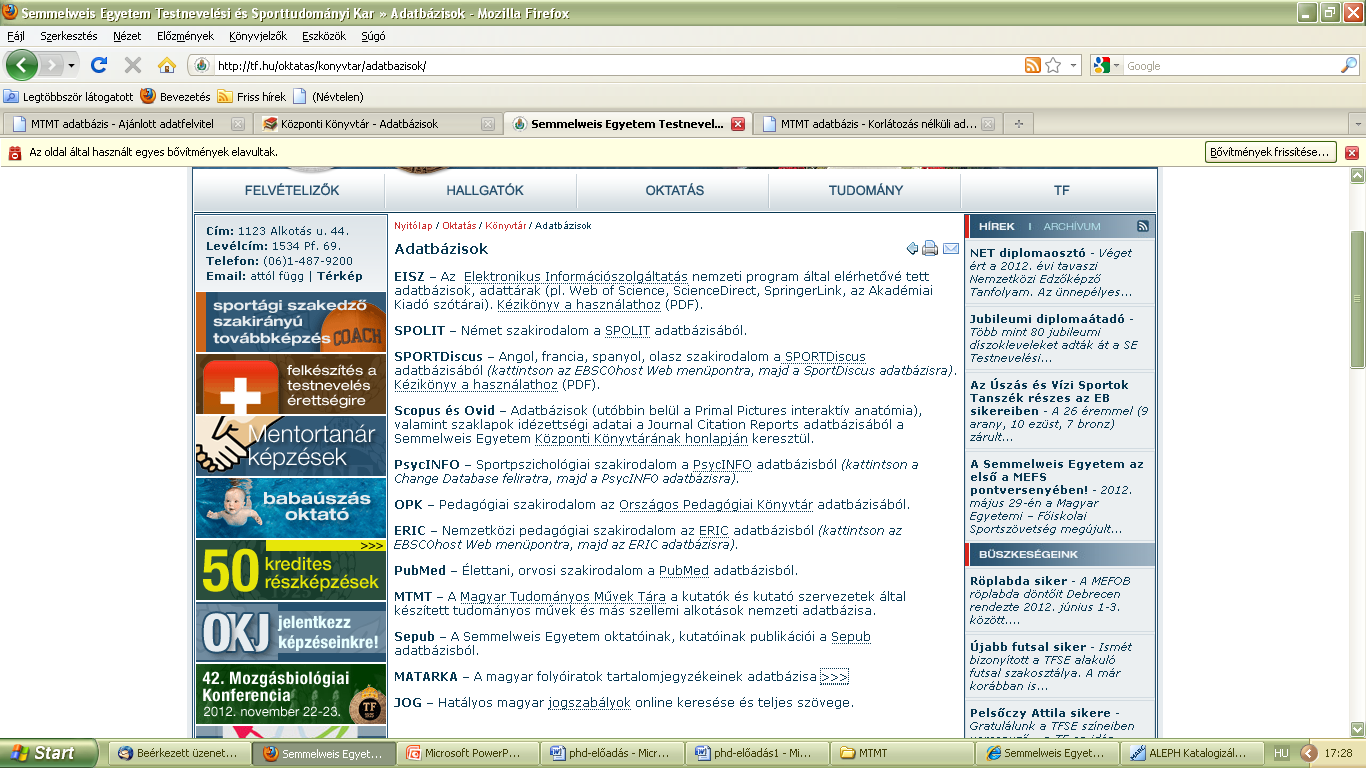Stop loading with the X toolbar icon
Viewport: 1366px width, 768px height.
pos(132,65)
